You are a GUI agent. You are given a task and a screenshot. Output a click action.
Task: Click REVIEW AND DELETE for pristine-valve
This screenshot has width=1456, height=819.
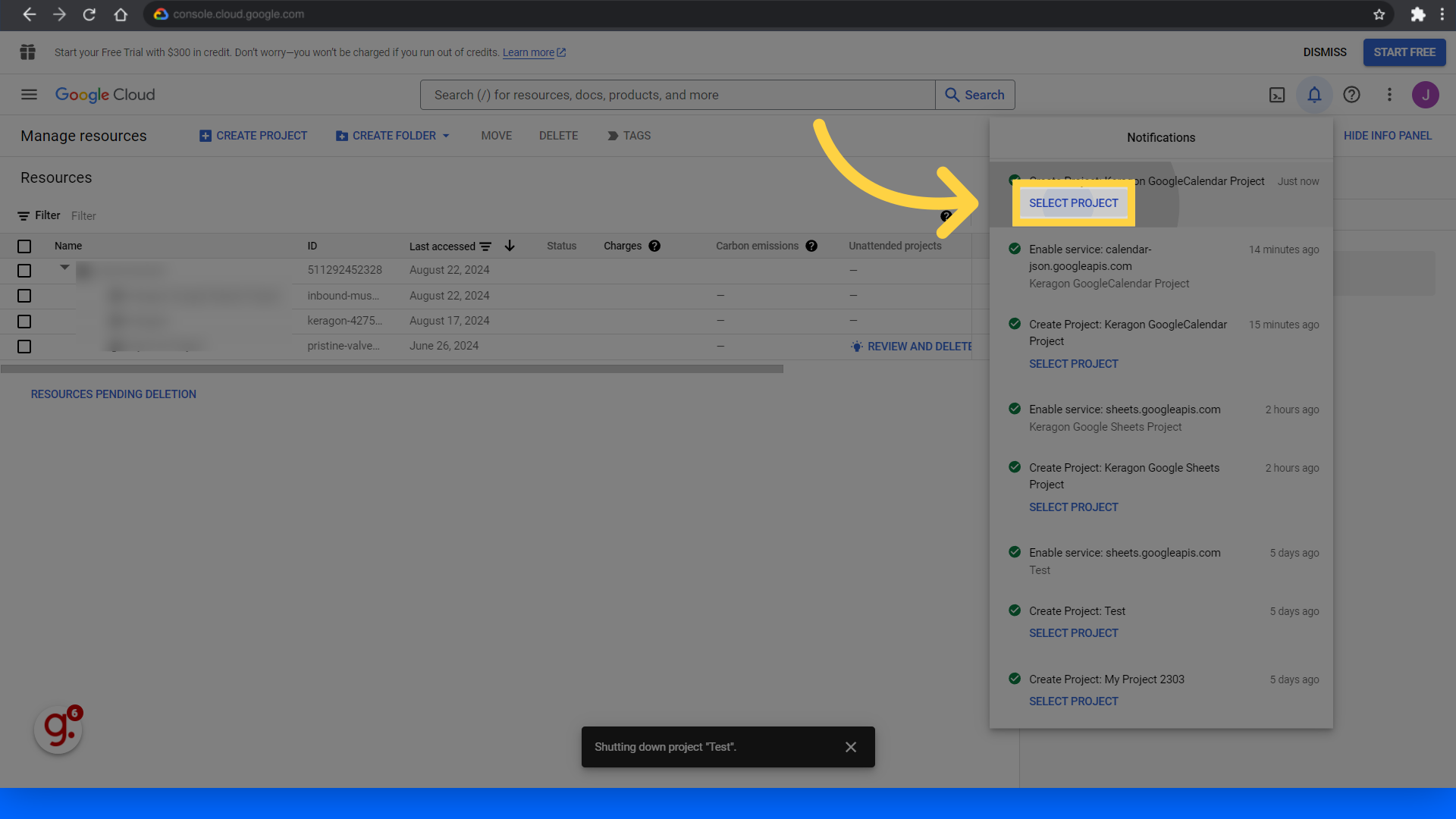[x=912, y=347]
